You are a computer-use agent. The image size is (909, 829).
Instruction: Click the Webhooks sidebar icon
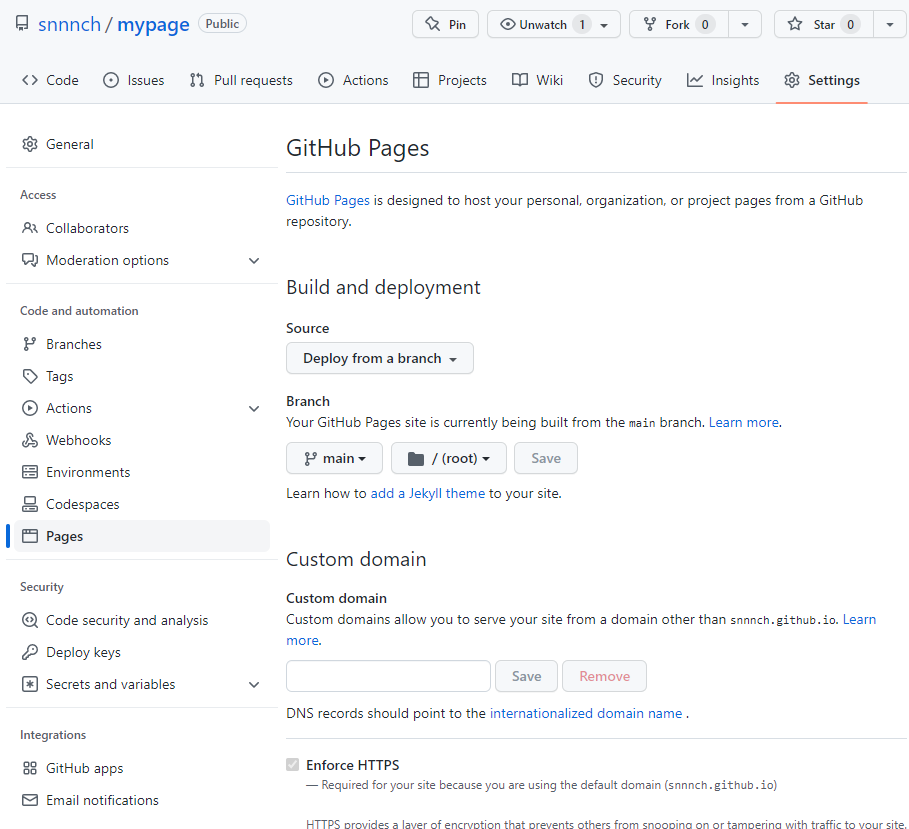tap(30, 440)
